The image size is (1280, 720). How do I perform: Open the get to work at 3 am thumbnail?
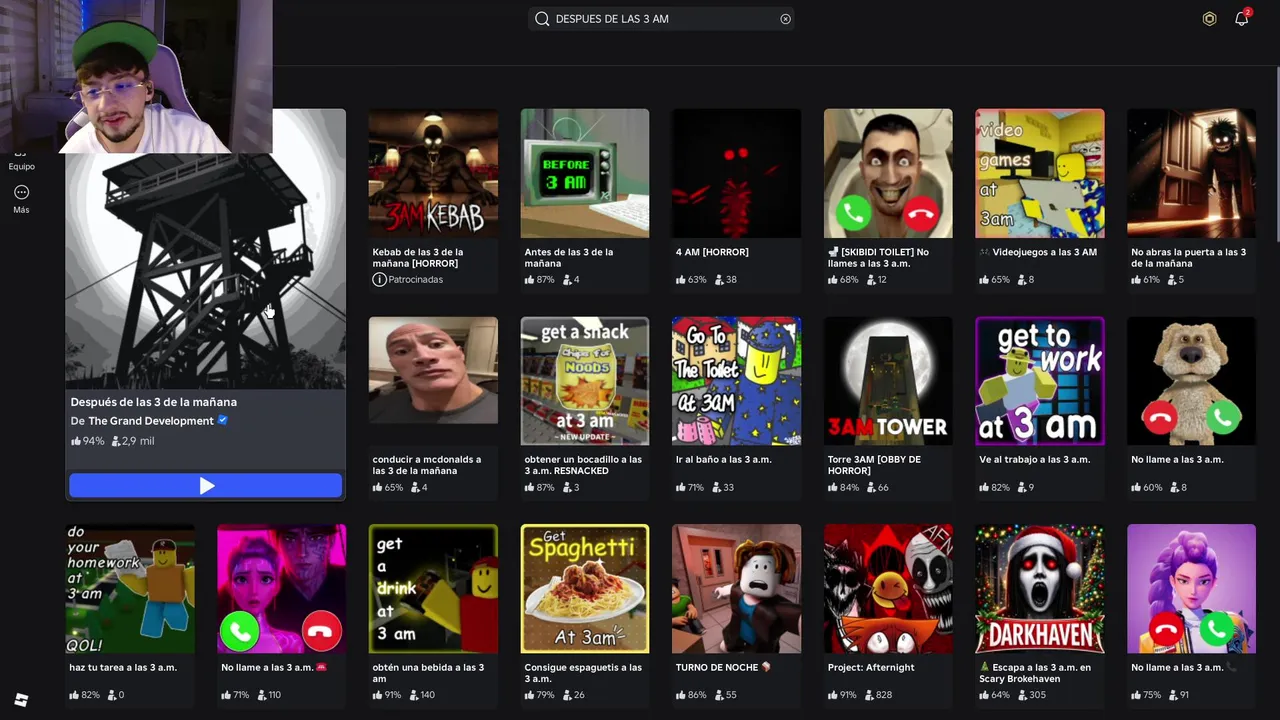click(x=1040, y=381)
